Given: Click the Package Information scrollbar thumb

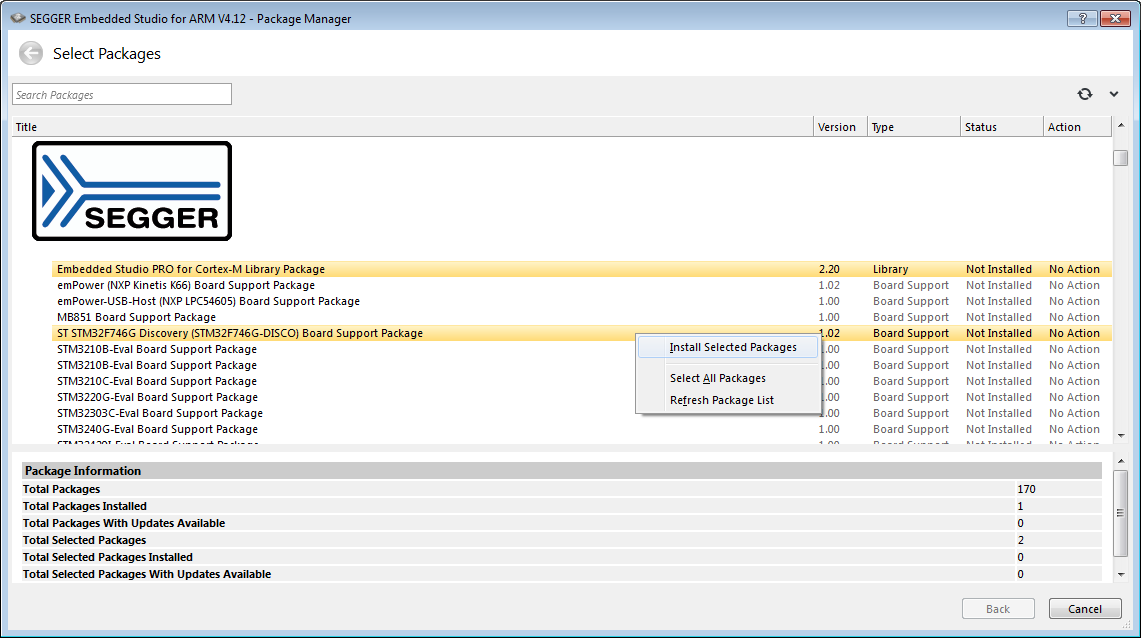Looking at the screenshot, I should [1121, 513].
